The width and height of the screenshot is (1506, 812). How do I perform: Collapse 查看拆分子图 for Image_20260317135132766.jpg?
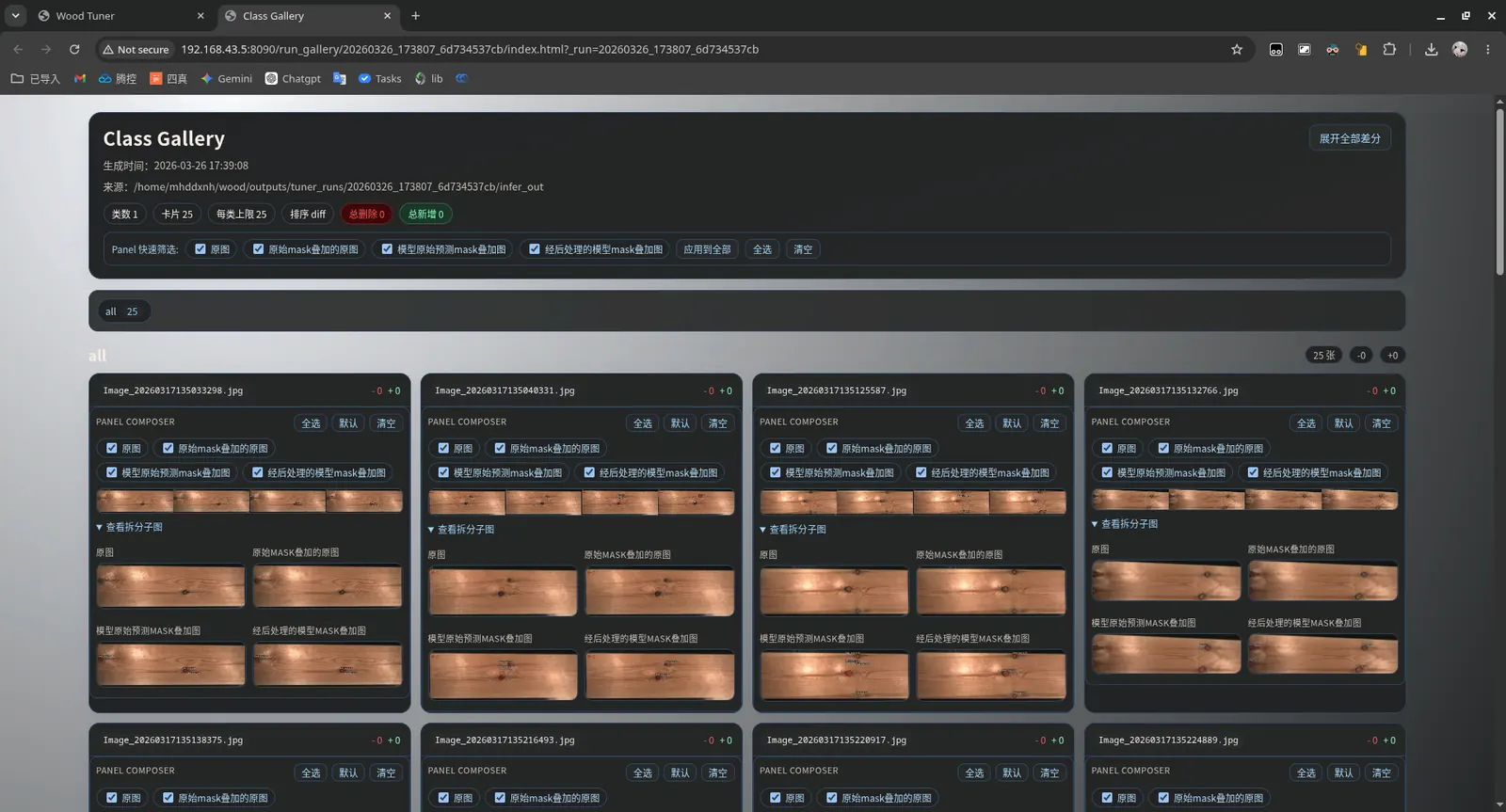click(1125, 524)
